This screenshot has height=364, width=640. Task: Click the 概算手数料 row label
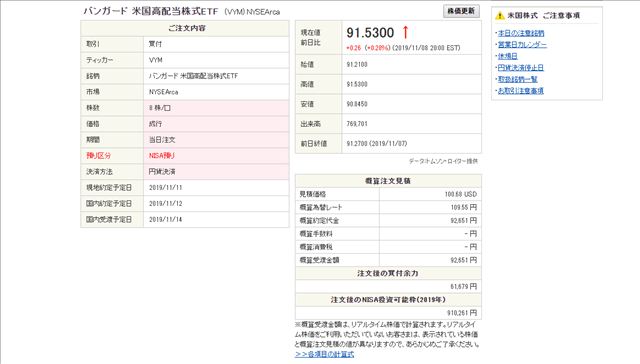(316, 234)
